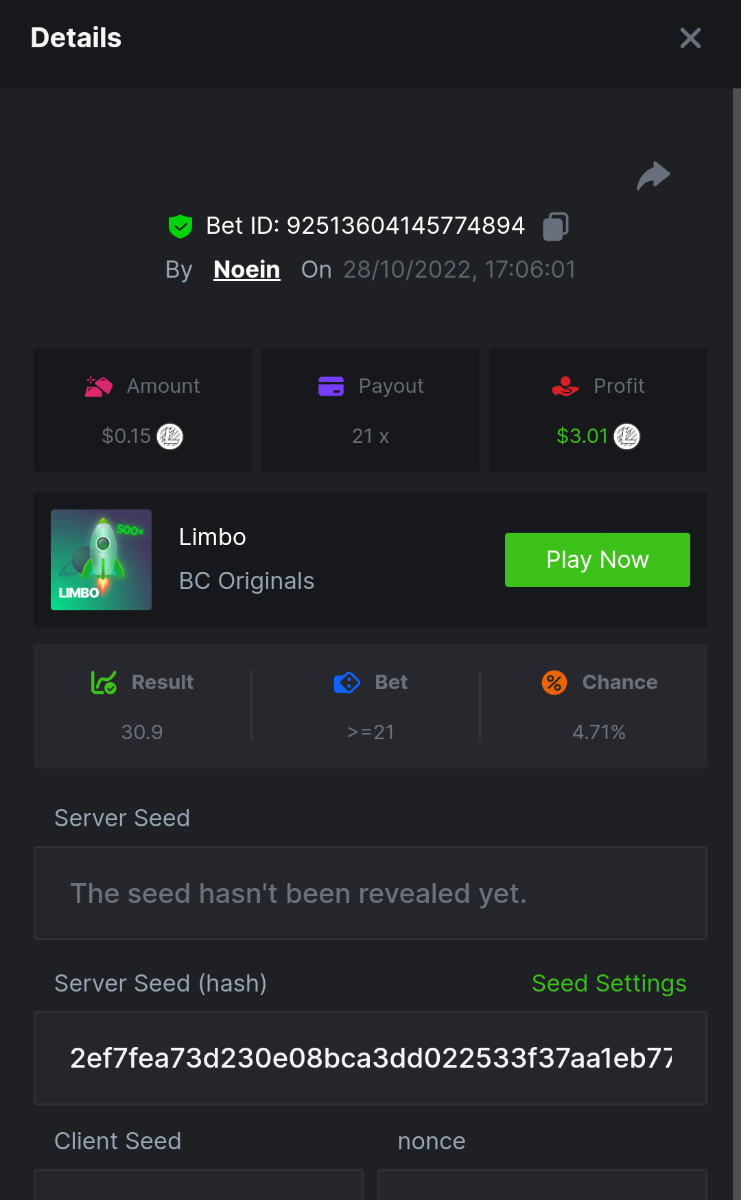Viewport: 741px width, 1200px height.
Task: Copy the Bet ID using copy icon
Action: click(555, 227)
